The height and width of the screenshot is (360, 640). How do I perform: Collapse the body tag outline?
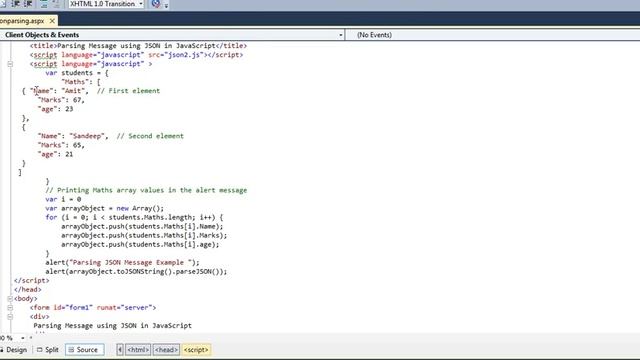[x=10, y=299]
